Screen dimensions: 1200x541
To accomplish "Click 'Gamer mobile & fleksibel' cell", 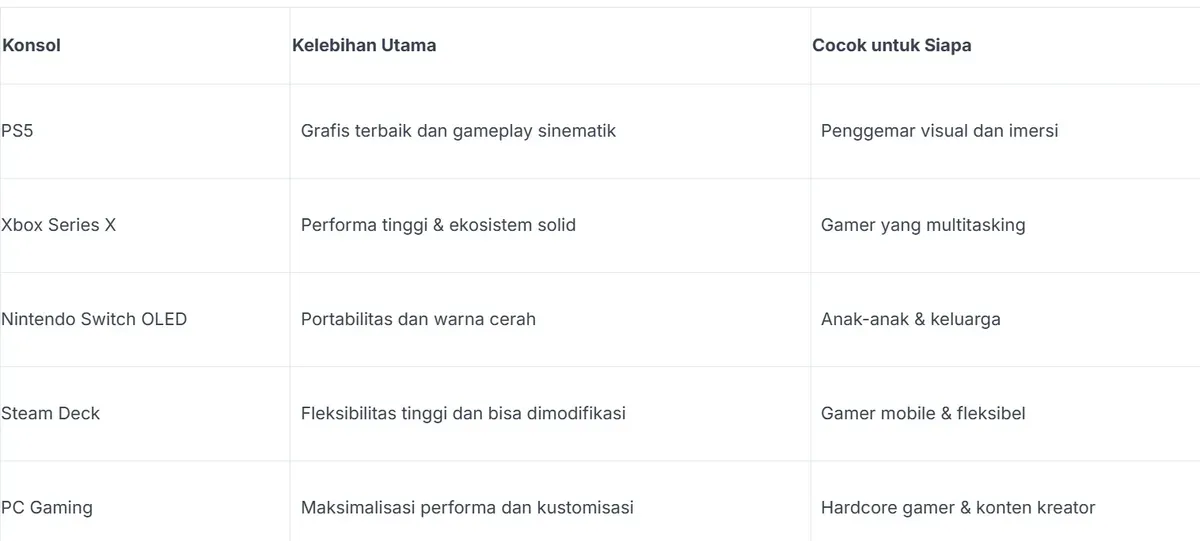I will coord(1005,413).
